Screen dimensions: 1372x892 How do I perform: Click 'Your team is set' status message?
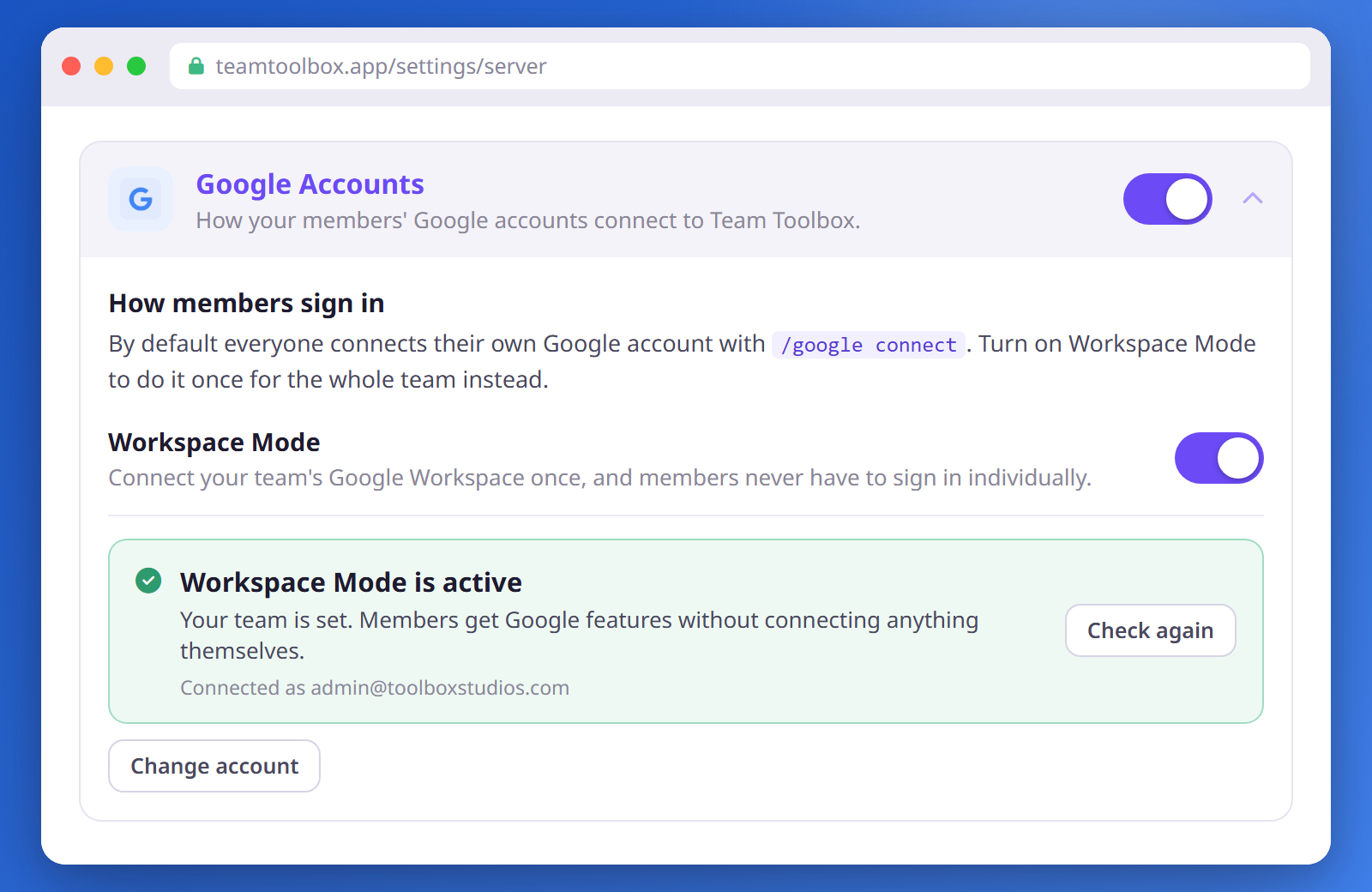click(579, 636)
